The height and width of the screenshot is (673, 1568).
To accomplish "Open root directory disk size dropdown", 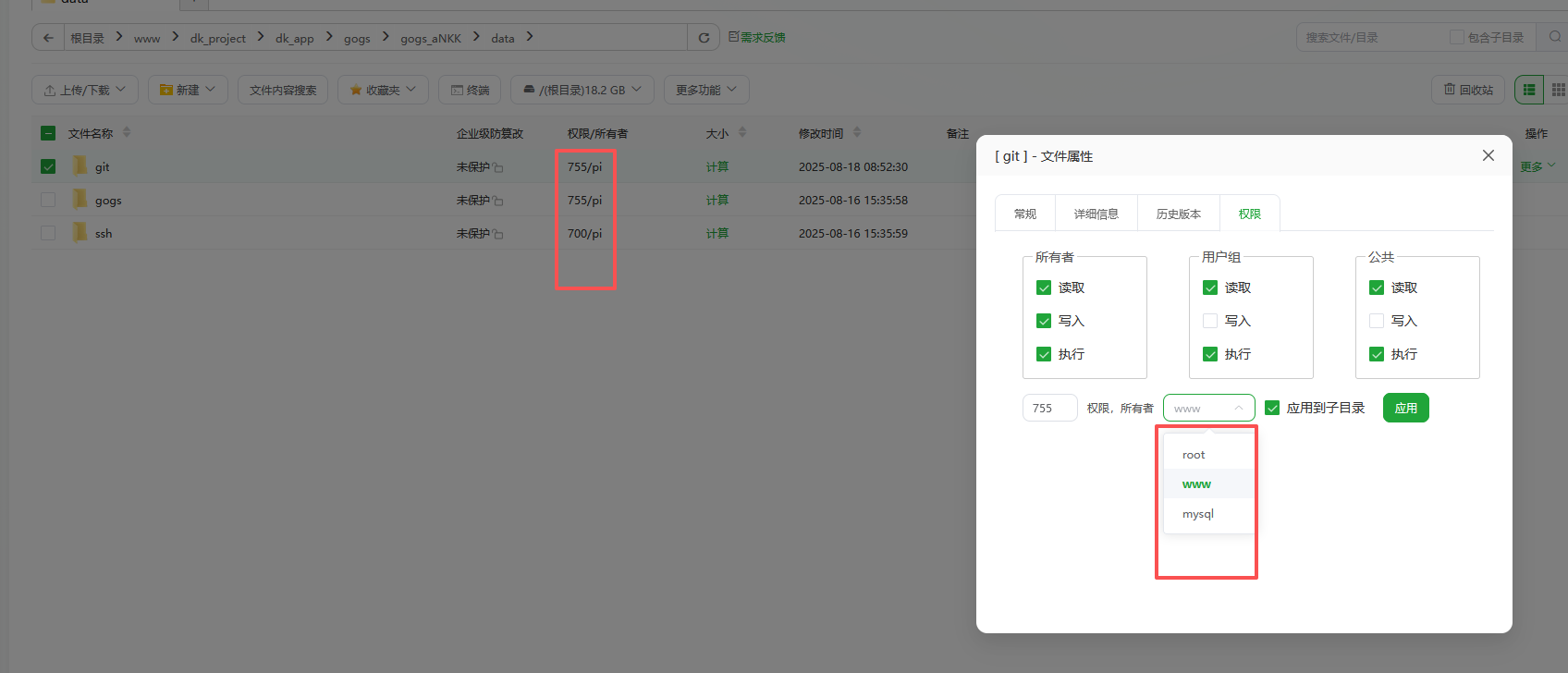I will [x=582, y=90].
